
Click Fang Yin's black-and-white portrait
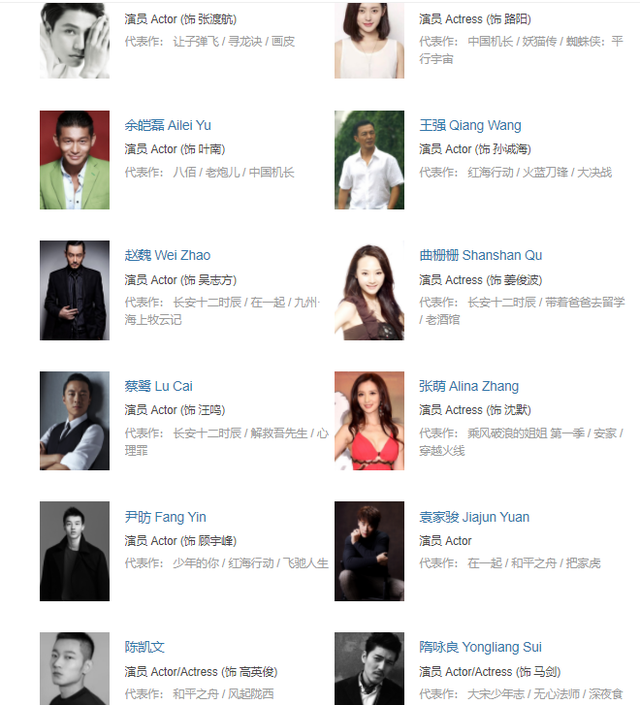75,551
